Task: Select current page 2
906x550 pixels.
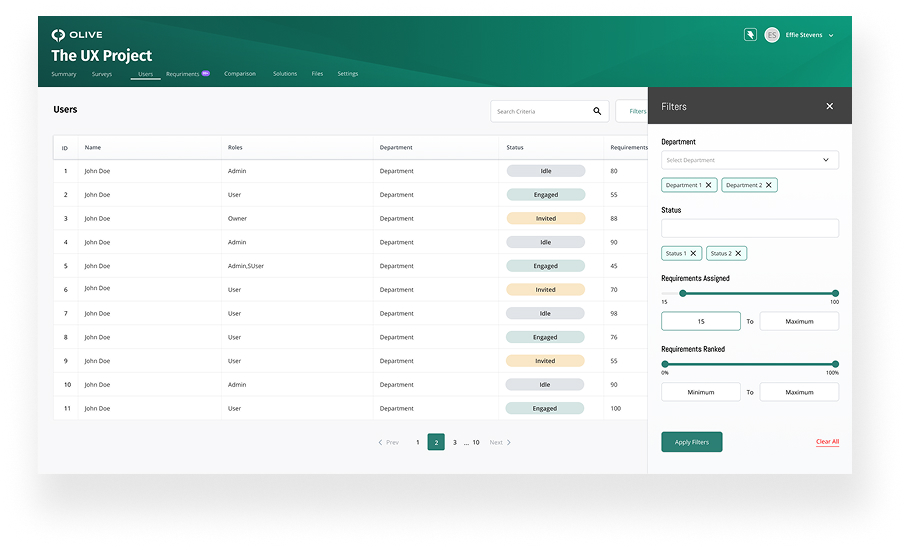Action: 436,442
